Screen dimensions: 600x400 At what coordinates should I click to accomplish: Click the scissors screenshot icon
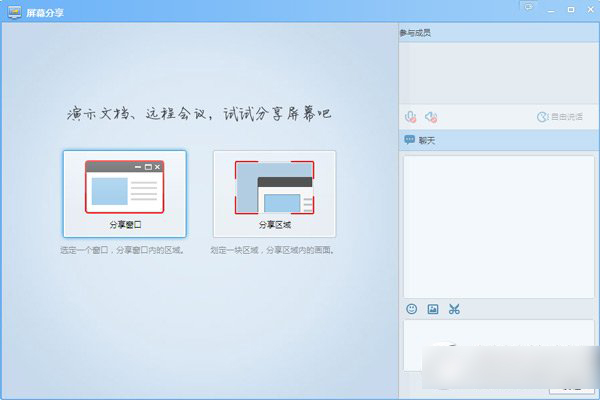454,309
